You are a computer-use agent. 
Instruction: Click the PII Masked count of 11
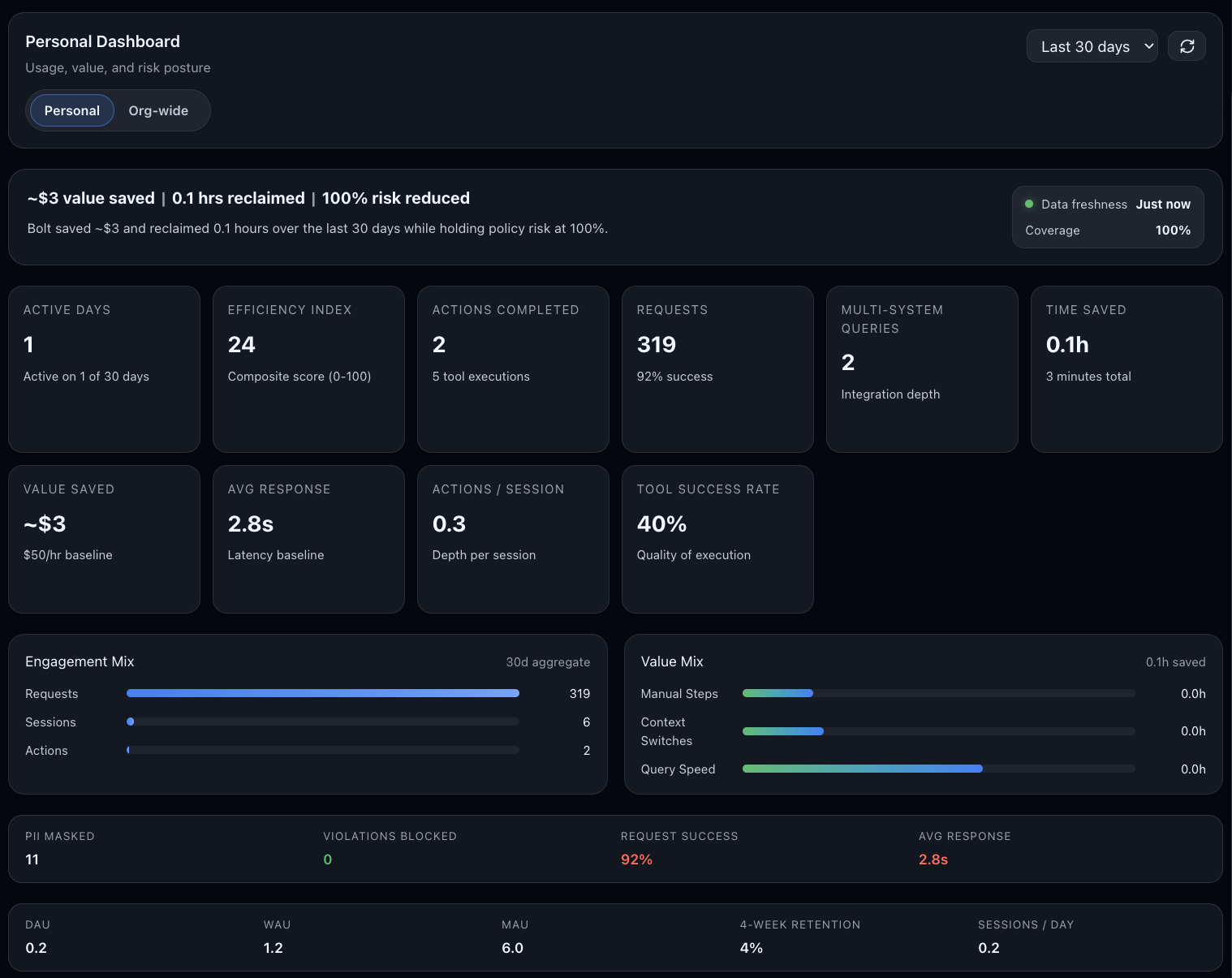[x=32, y=859]
